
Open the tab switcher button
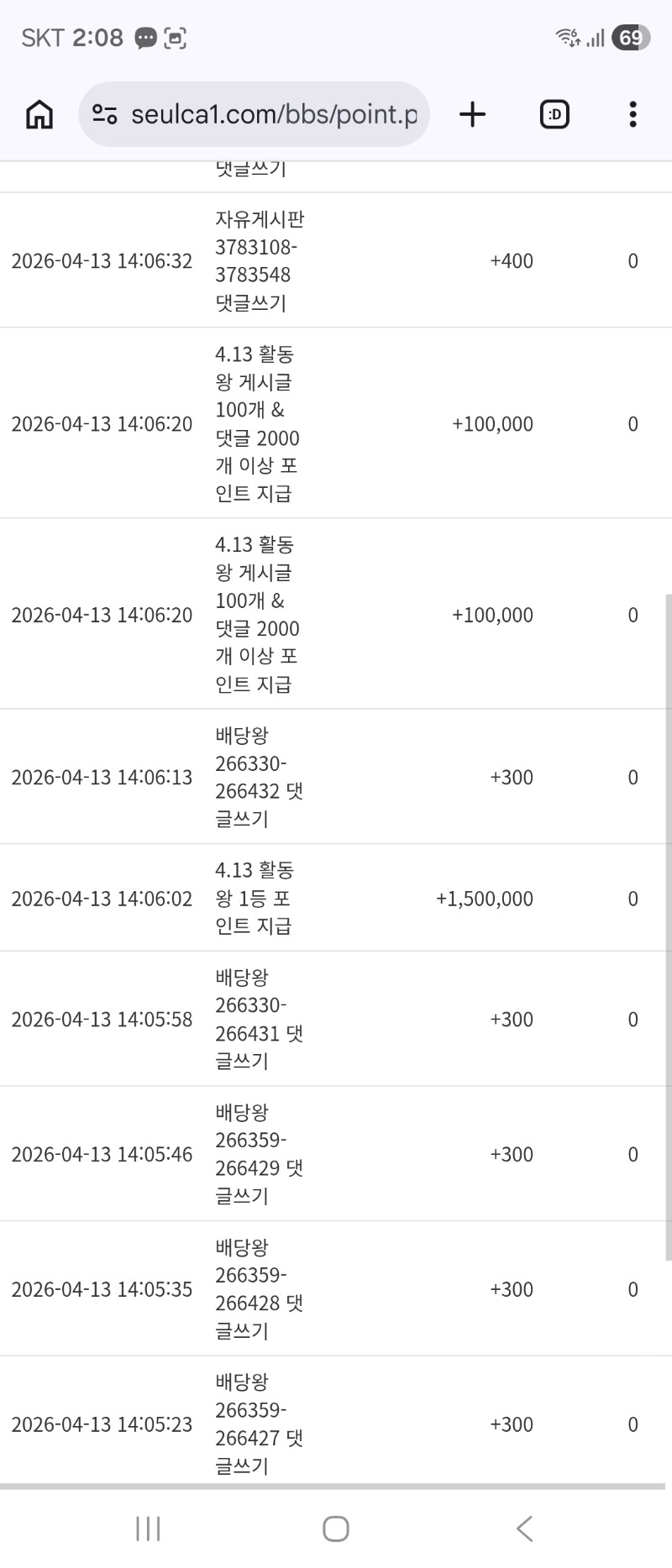click(x=554, y=114)
